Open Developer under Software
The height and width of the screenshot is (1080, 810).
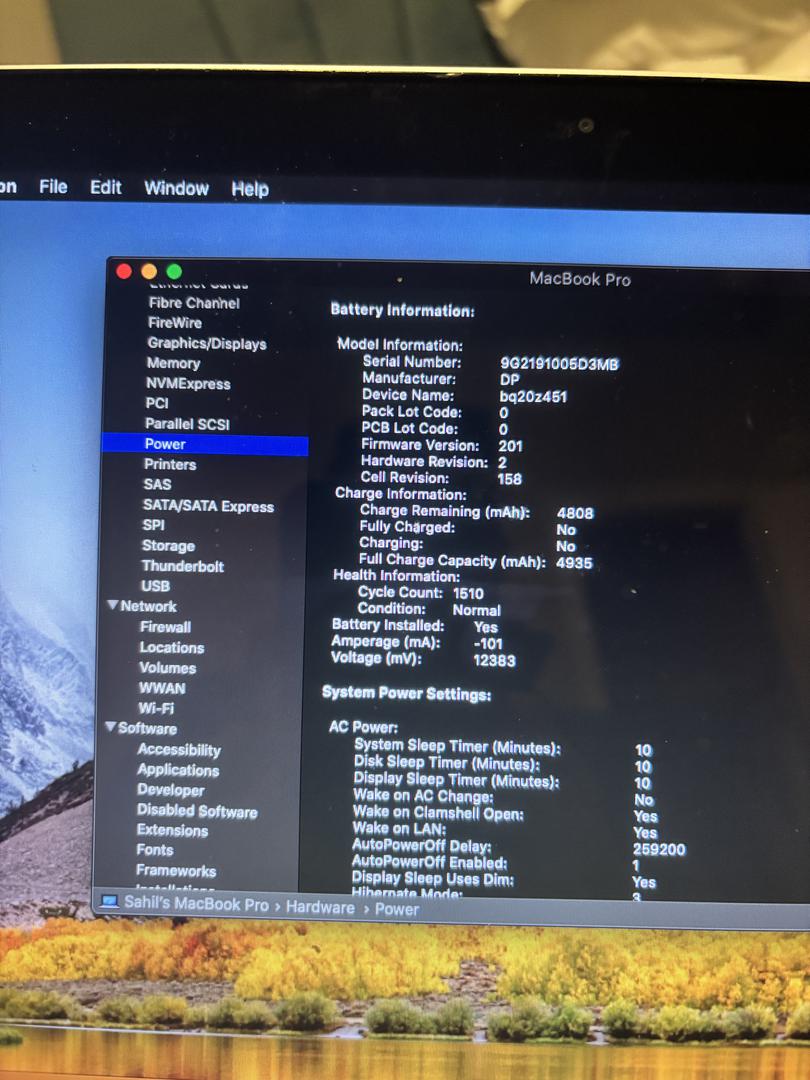[x=170, y=790]
